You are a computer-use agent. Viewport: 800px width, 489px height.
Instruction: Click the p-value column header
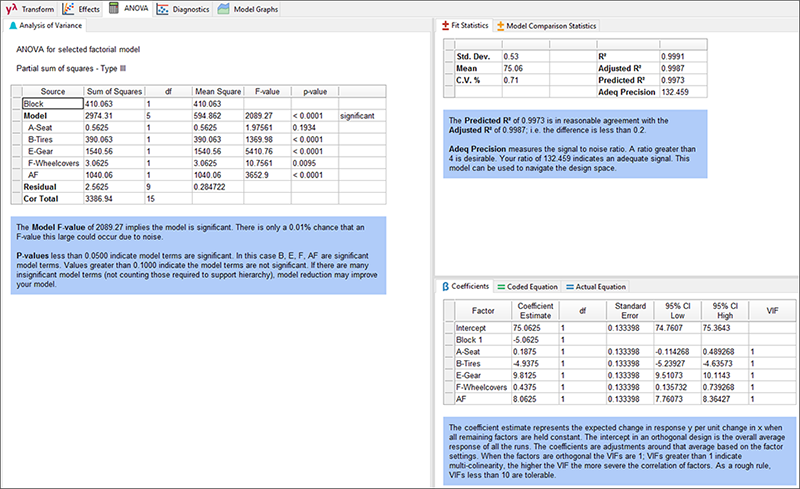314,91
